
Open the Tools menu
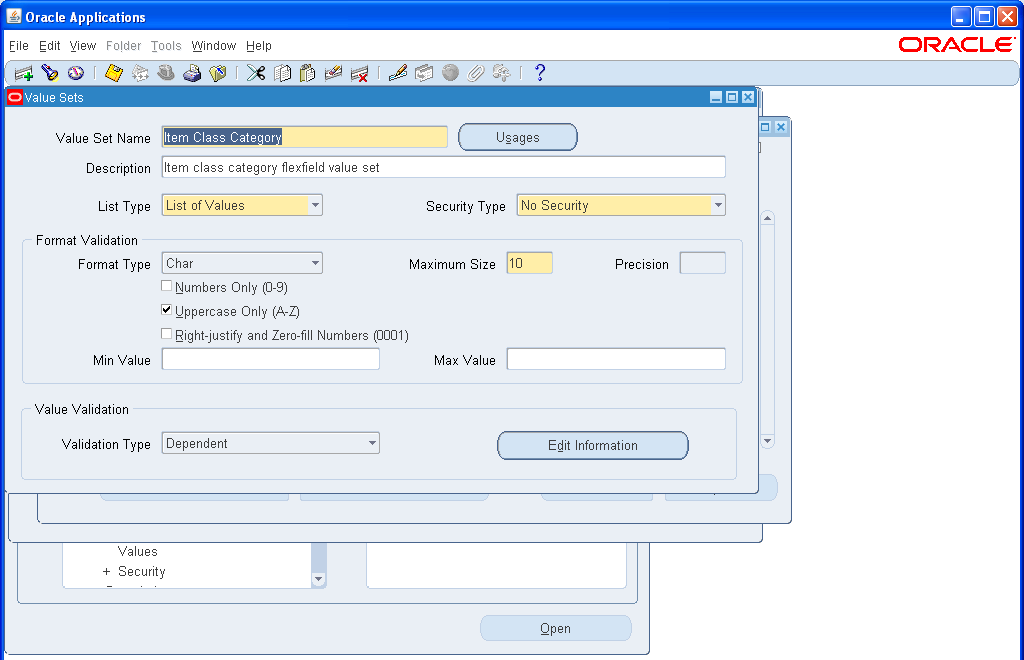point(166,46)
